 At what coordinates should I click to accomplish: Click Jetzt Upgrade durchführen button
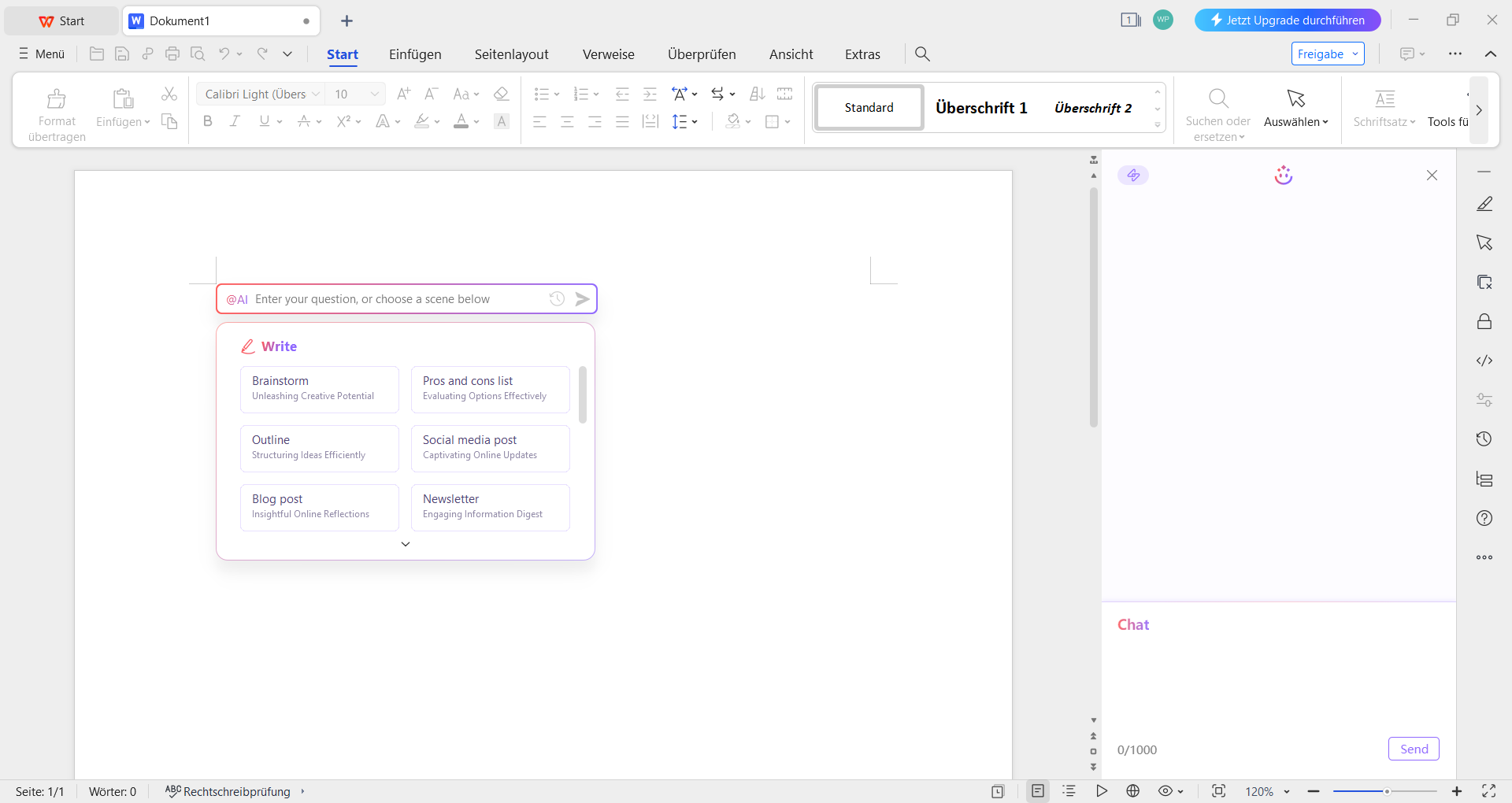click(1287, 20)
